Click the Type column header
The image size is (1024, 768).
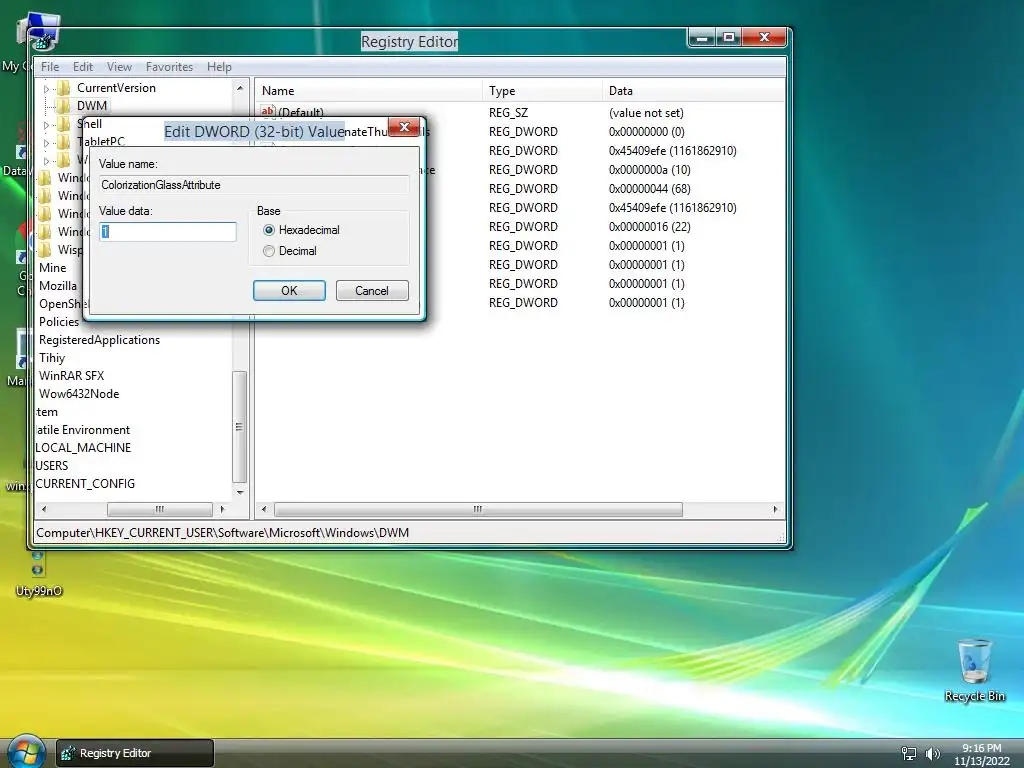click(543, 91)
